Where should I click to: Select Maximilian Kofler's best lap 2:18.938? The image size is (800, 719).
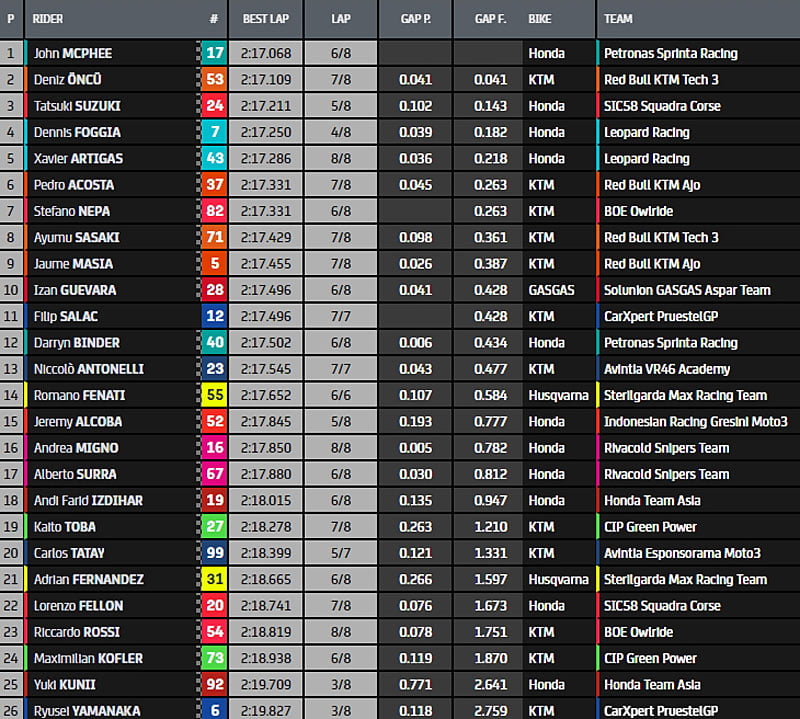point(266,658)
